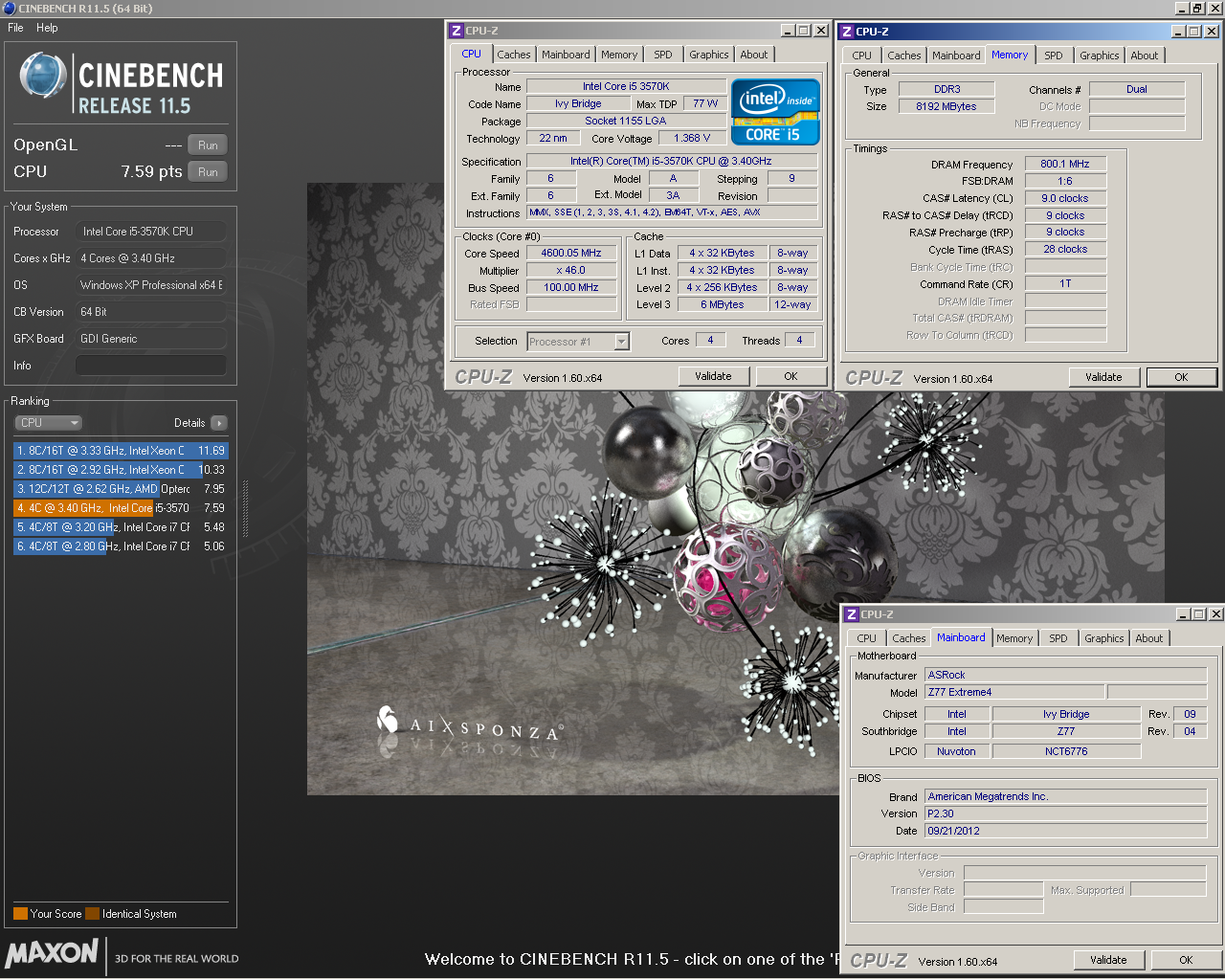Click Validate in the CPU tab window
Image resolution: width=1225 pixels, height=980 pixels.
click(713, 376)
